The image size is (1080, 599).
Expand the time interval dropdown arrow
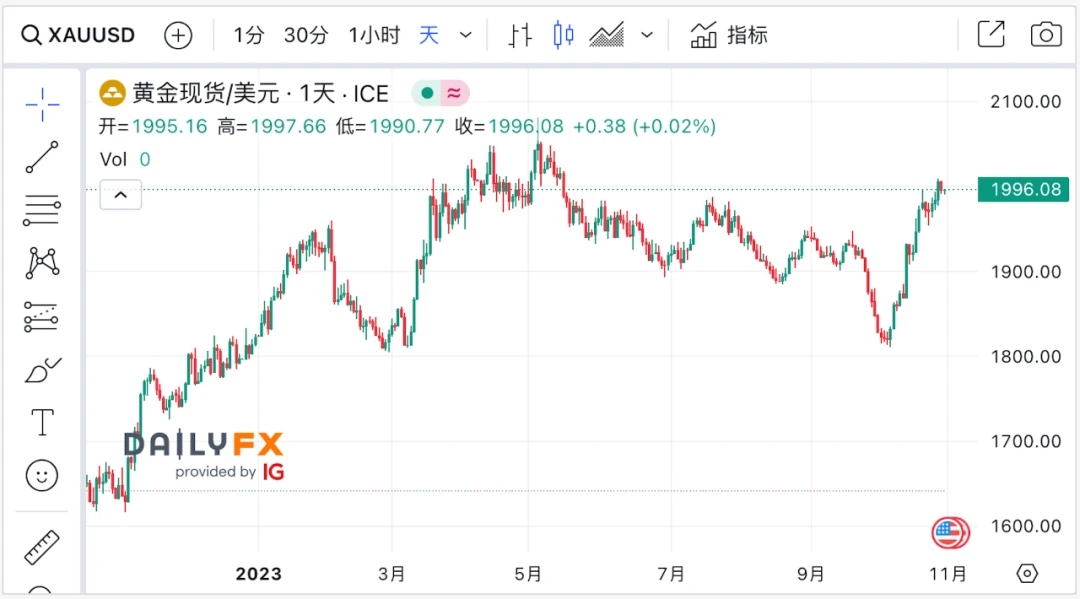(465, 36)
